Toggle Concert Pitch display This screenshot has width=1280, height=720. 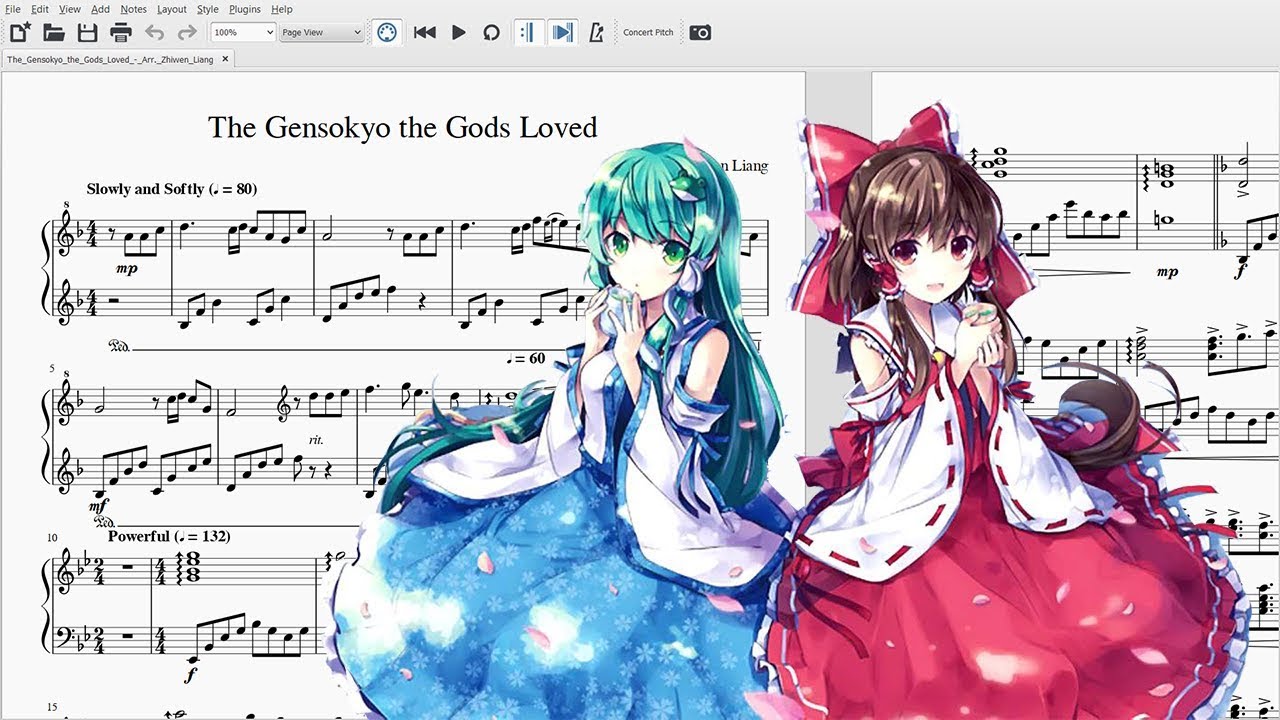coord(648,32)
